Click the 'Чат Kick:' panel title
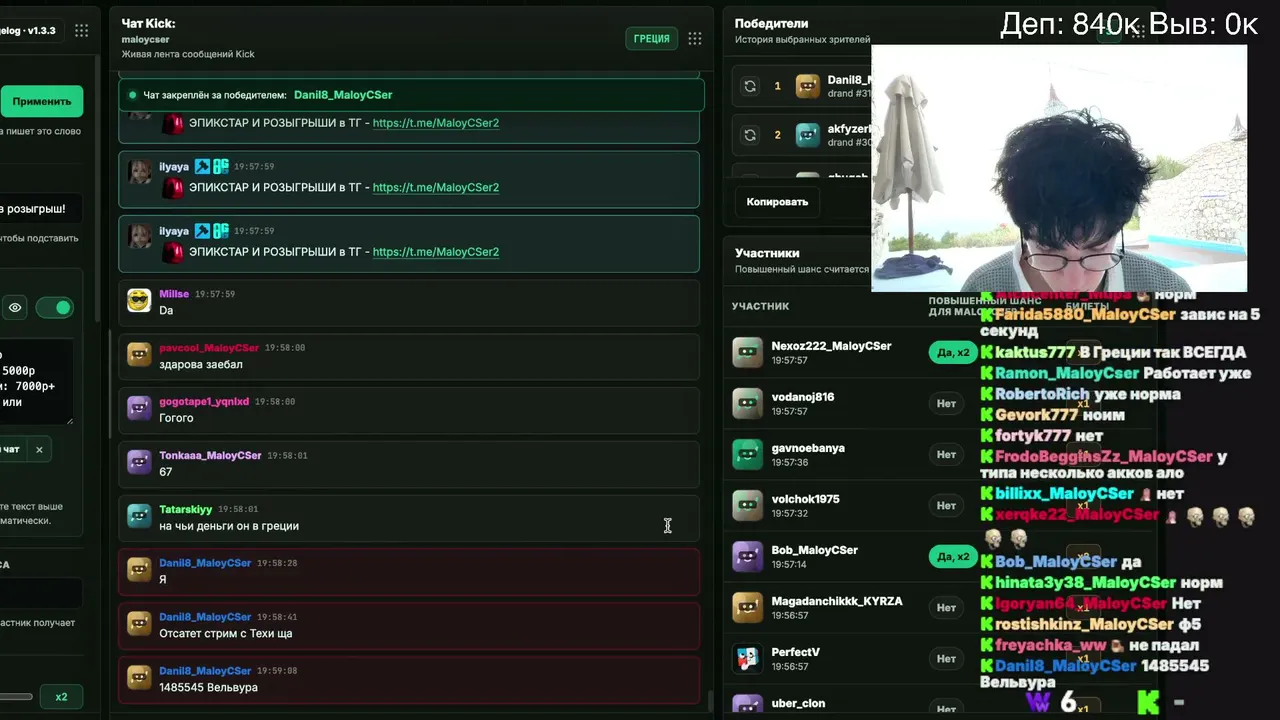Image resolution: width=1280 pixels, height=720 pixels. pos(148,23)
